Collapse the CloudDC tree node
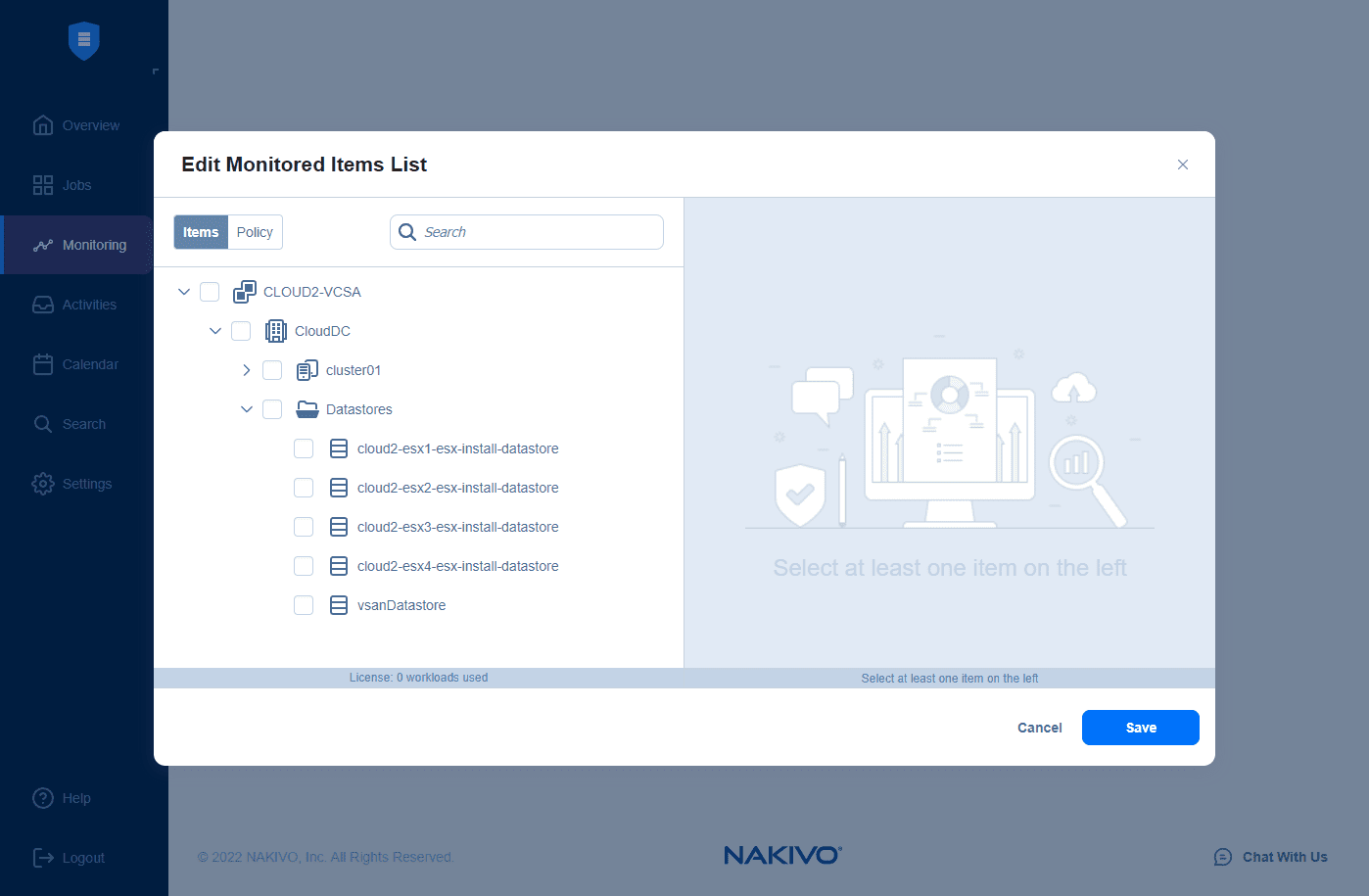This screenshot has height=896, width=1369. point(215,331)
